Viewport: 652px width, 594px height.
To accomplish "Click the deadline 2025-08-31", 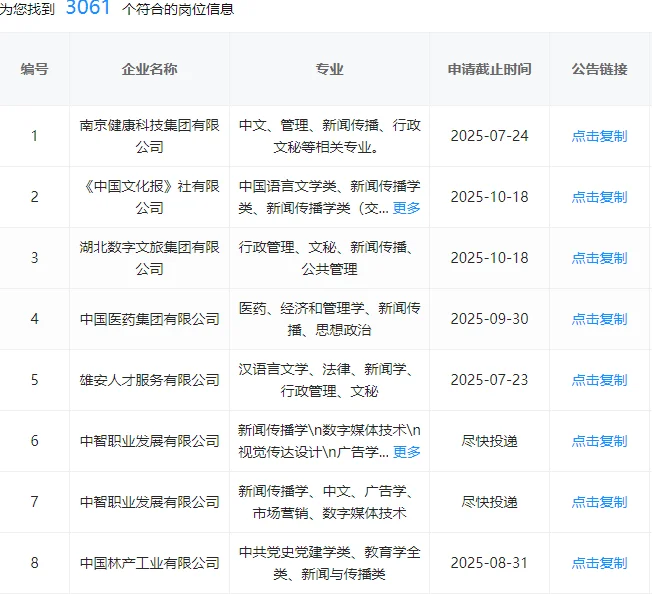I will (x=489, y=563).
